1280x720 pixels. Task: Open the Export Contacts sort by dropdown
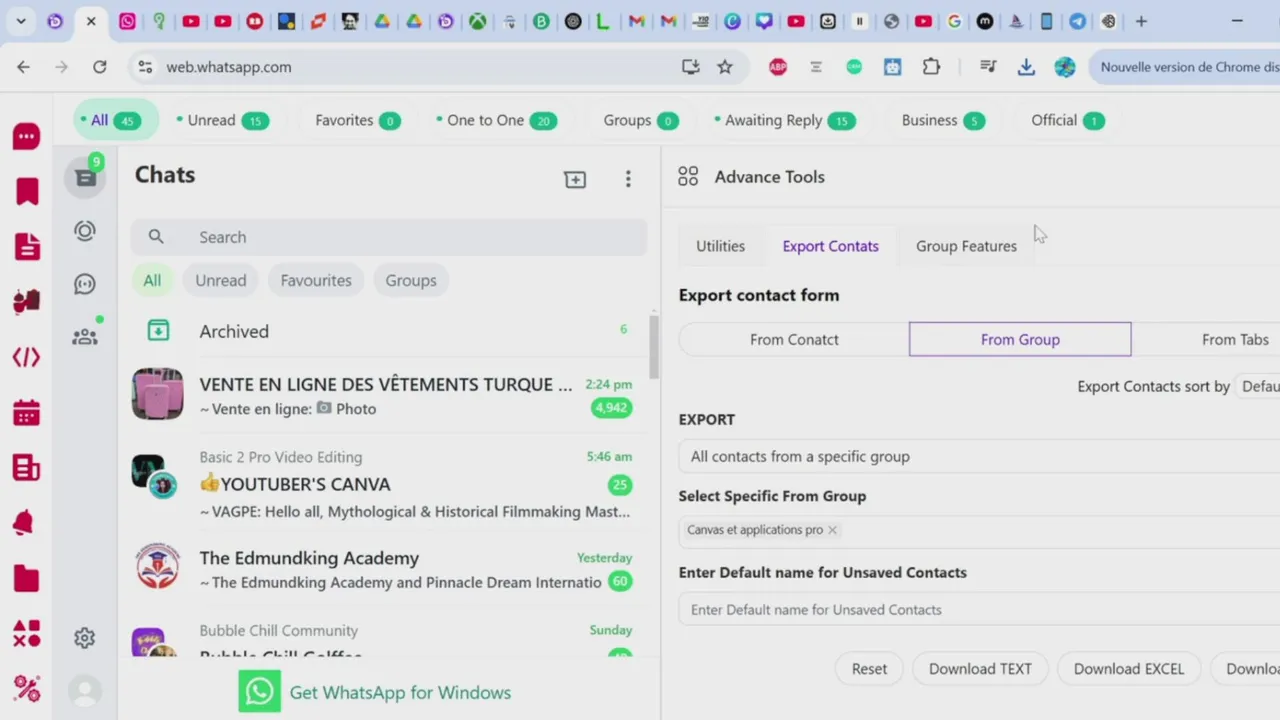(1258, 386)
